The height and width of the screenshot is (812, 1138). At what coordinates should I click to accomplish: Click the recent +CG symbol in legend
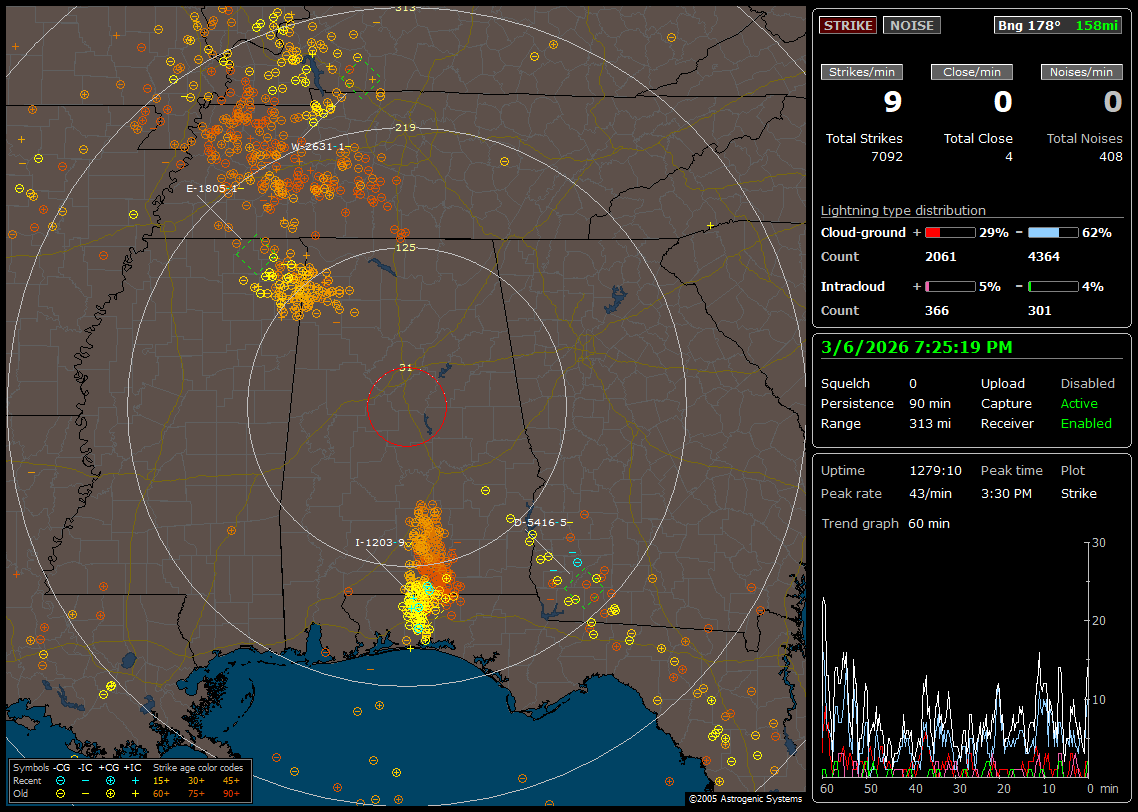(x=110, y=780)
